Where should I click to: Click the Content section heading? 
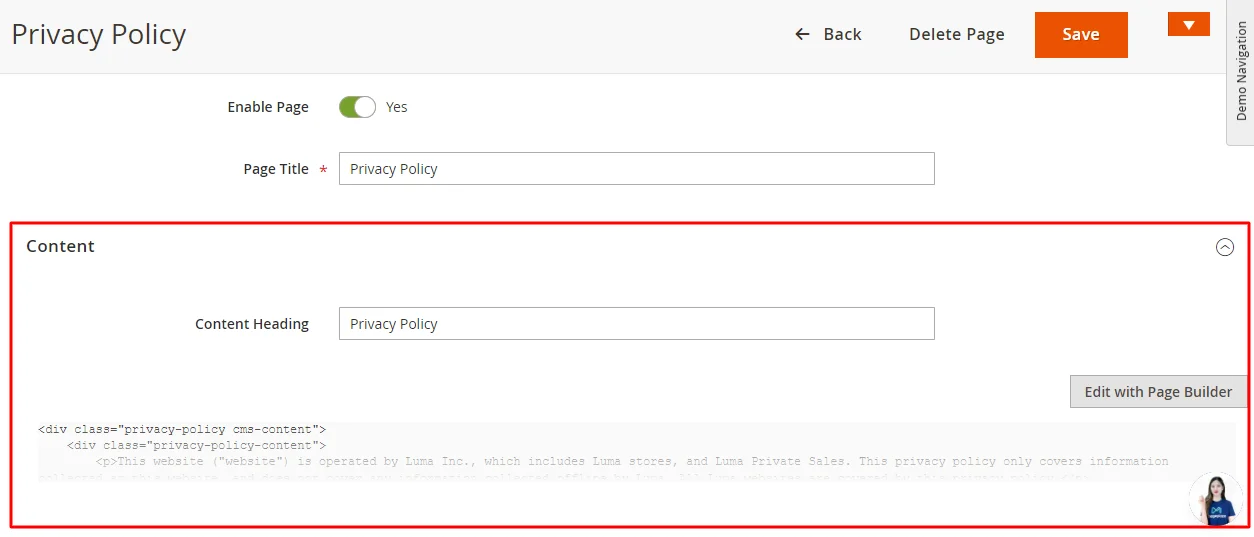(61, 246)
